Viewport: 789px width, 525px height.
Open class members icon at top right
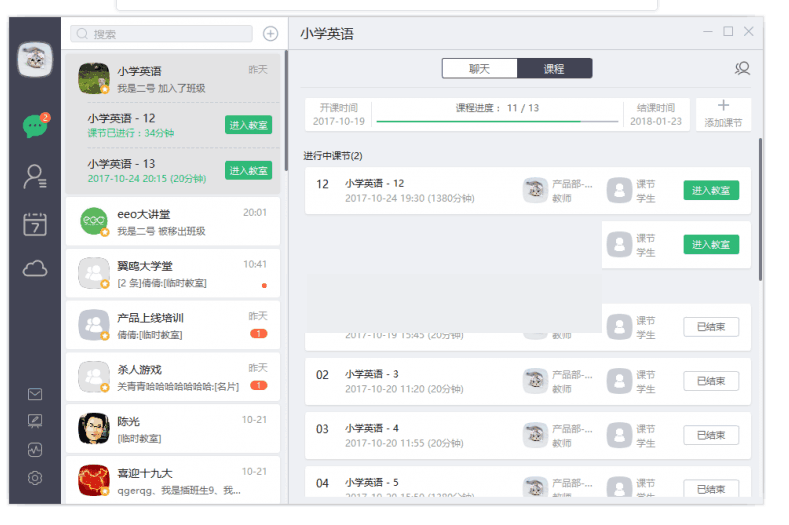tap(742, 69)
